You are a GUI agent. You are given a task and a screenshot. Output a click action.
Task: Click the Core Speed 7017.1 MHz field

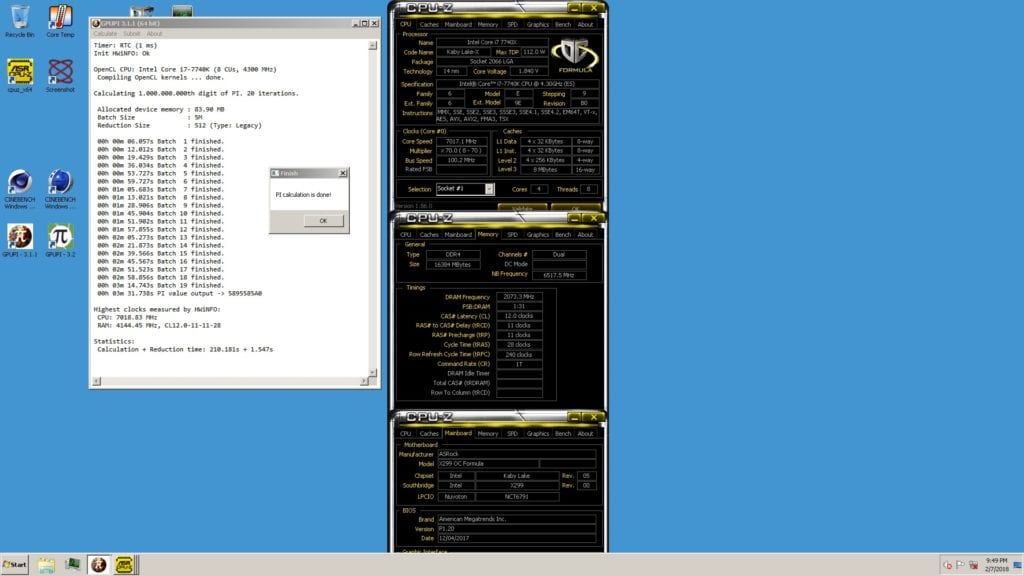tap(462, 141)
